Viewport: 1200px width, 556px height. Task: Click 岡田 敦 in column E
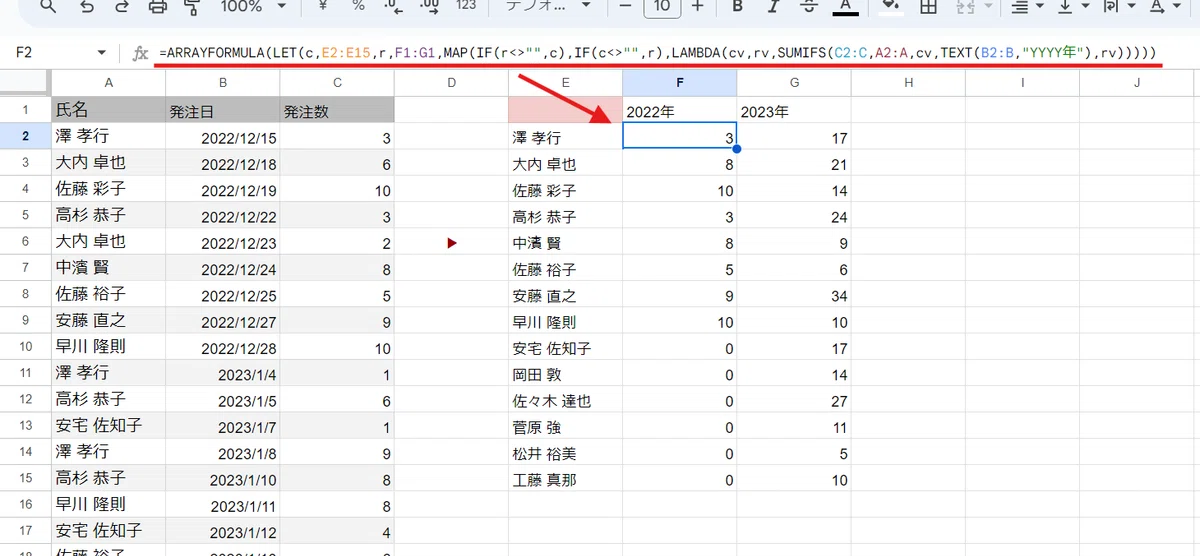point(565,375)
